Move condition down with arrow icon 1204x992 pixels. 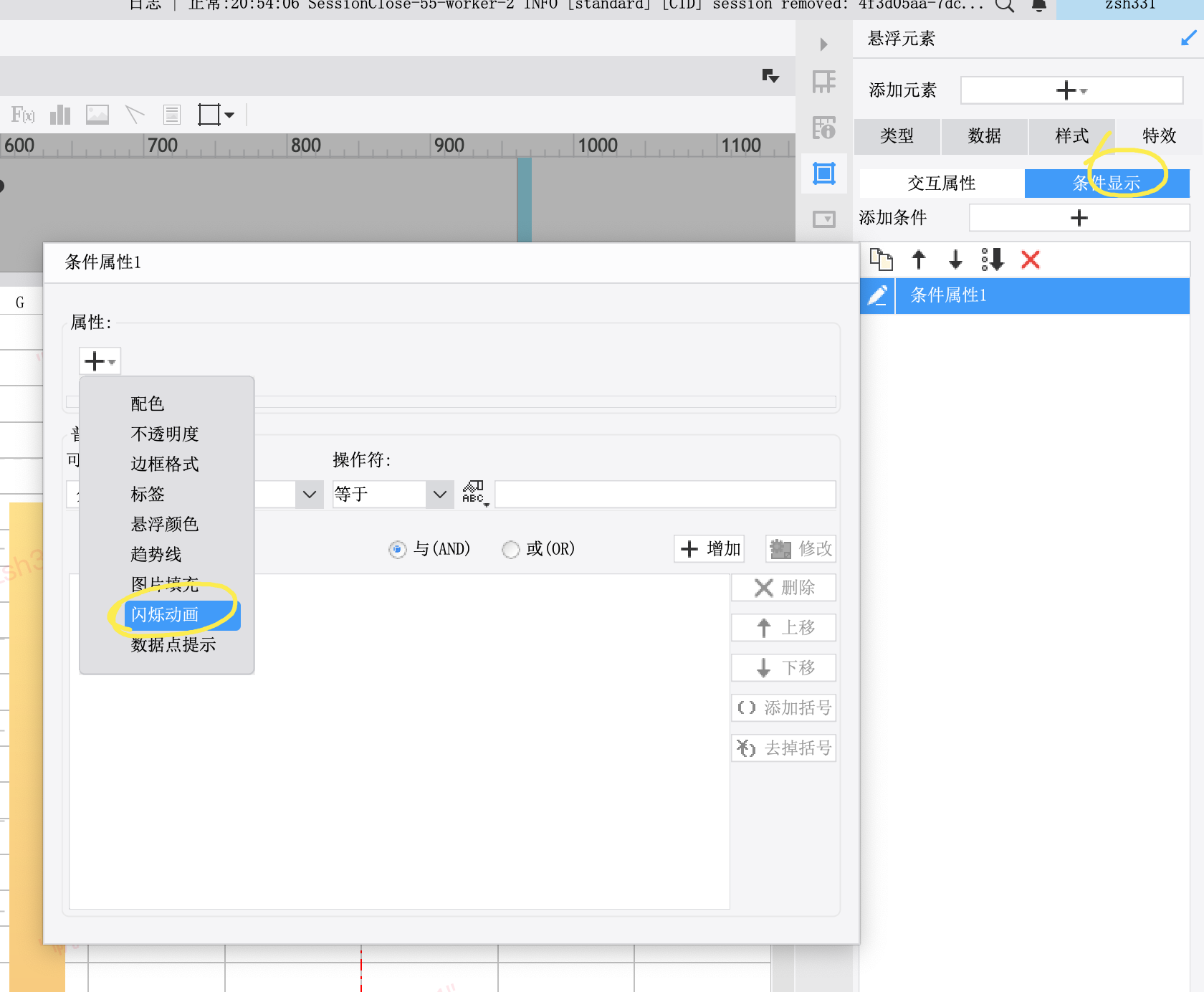coord(956,259)
